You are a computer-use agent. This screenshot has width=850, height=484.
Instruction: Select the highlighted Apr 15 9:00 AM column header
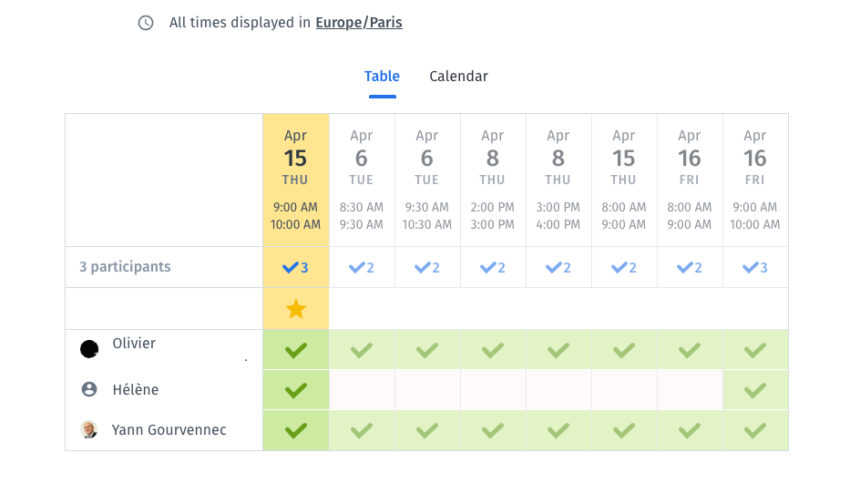tap(296, 180)
